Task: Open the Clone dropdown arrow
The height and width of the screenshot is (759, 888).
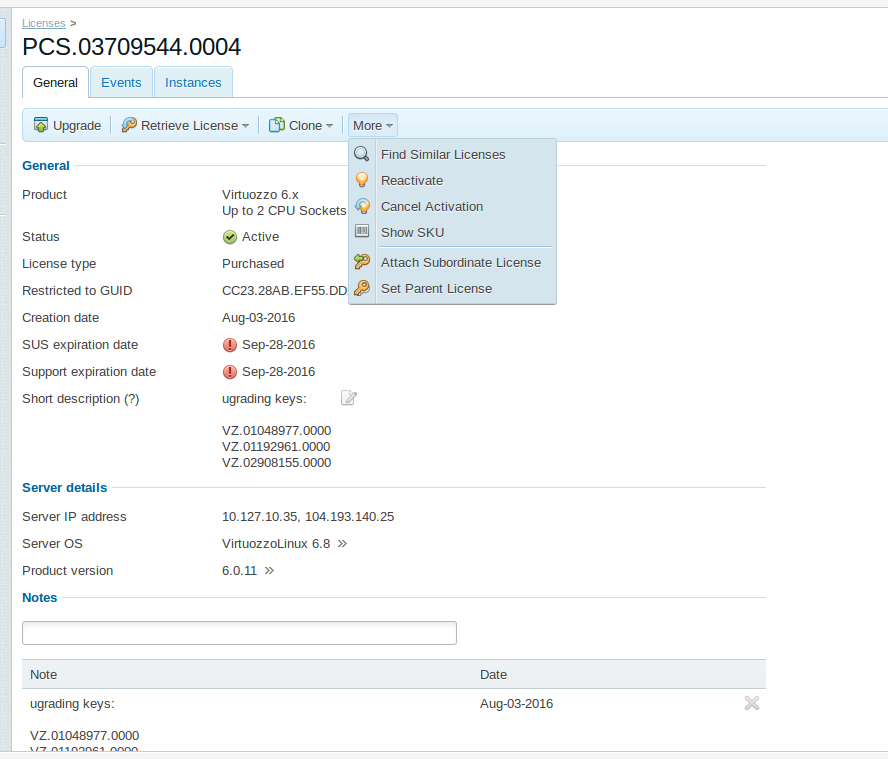Action: point(330,126)
